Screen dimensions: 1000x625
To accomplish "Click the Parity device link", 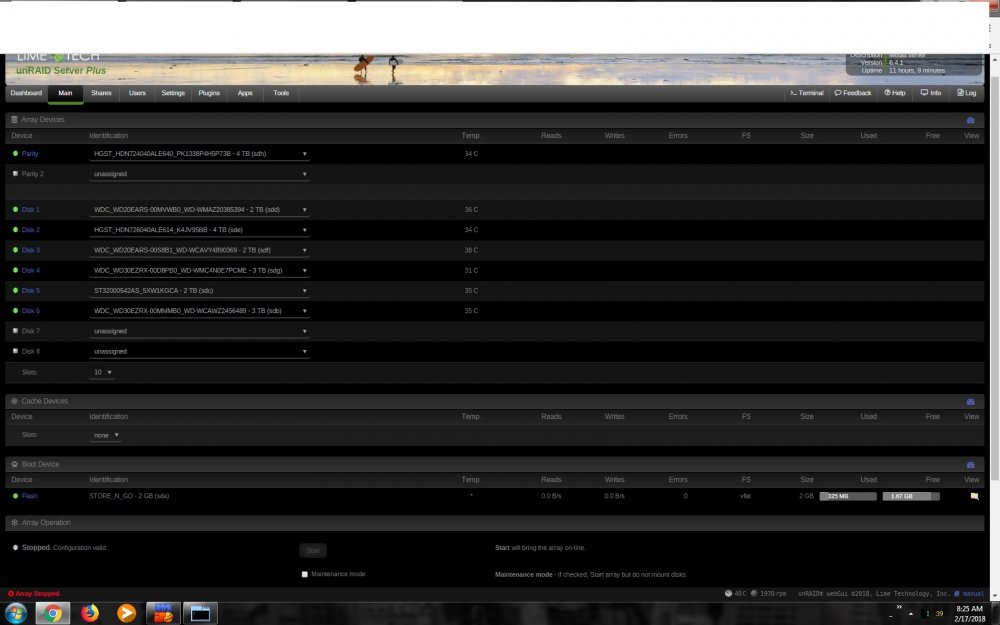I will 30,154.
